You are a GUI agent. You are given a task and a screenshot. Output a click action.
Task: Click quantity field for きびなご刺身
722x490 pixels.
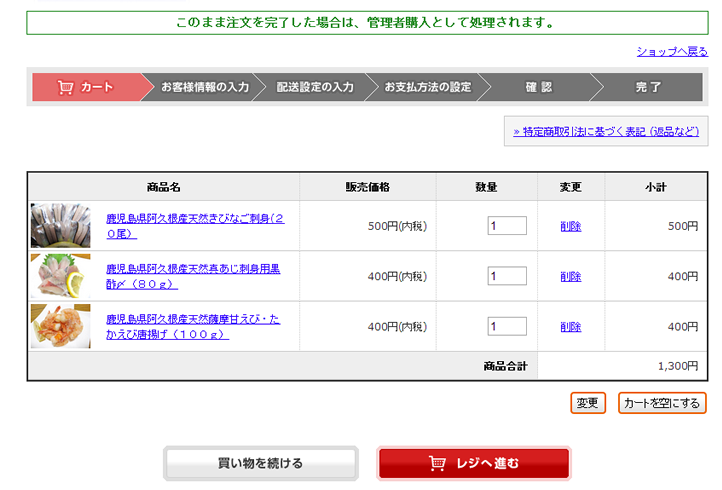[x=507, y=226]
